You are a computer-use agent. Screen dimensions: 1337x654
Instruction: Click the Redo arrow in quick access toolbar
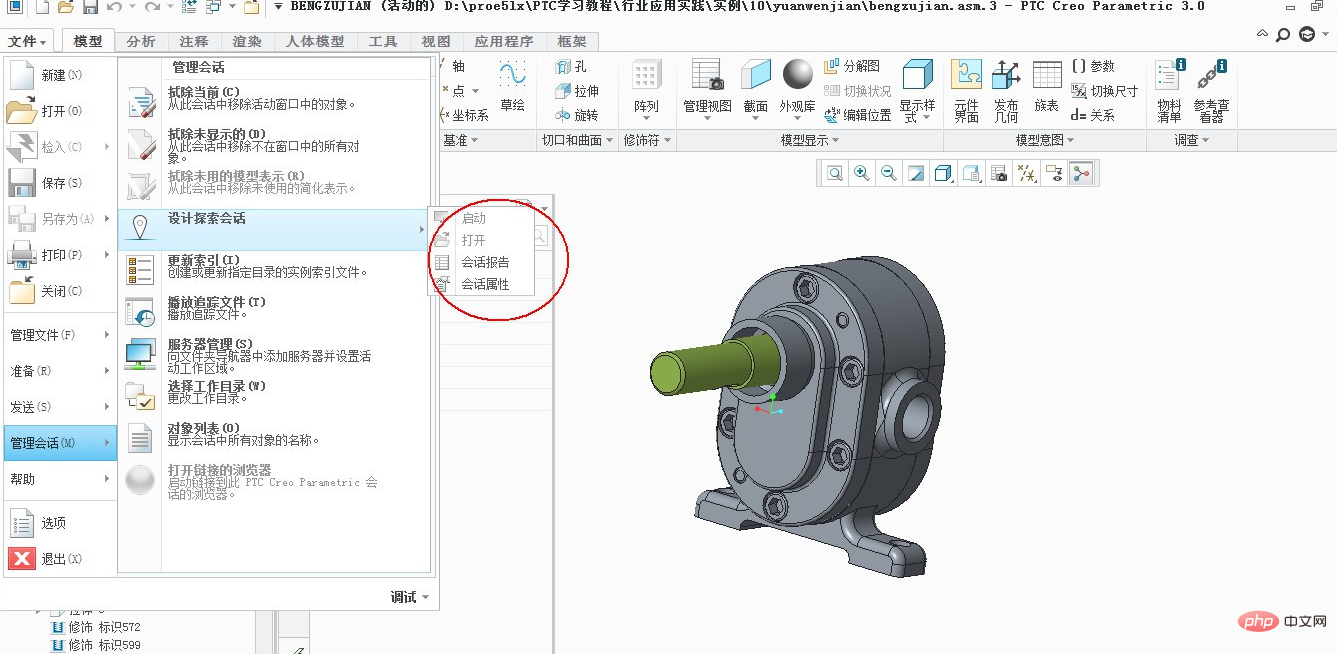pos(151,7)
